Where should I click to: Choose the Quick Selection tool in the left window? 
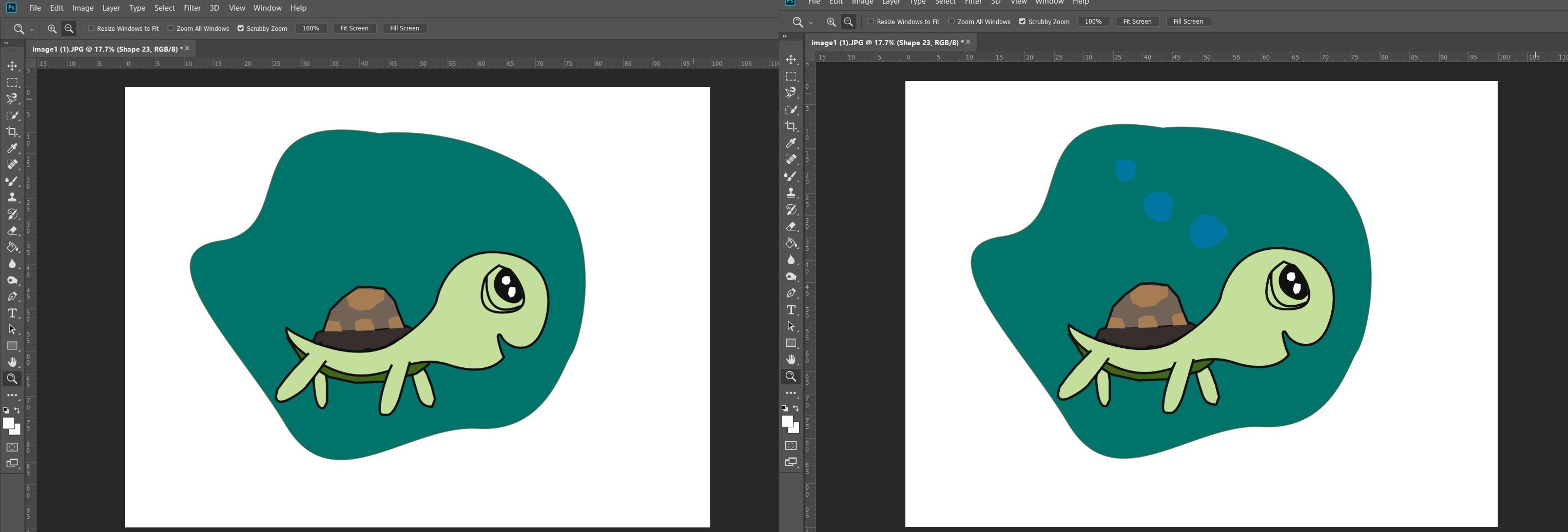12,115
